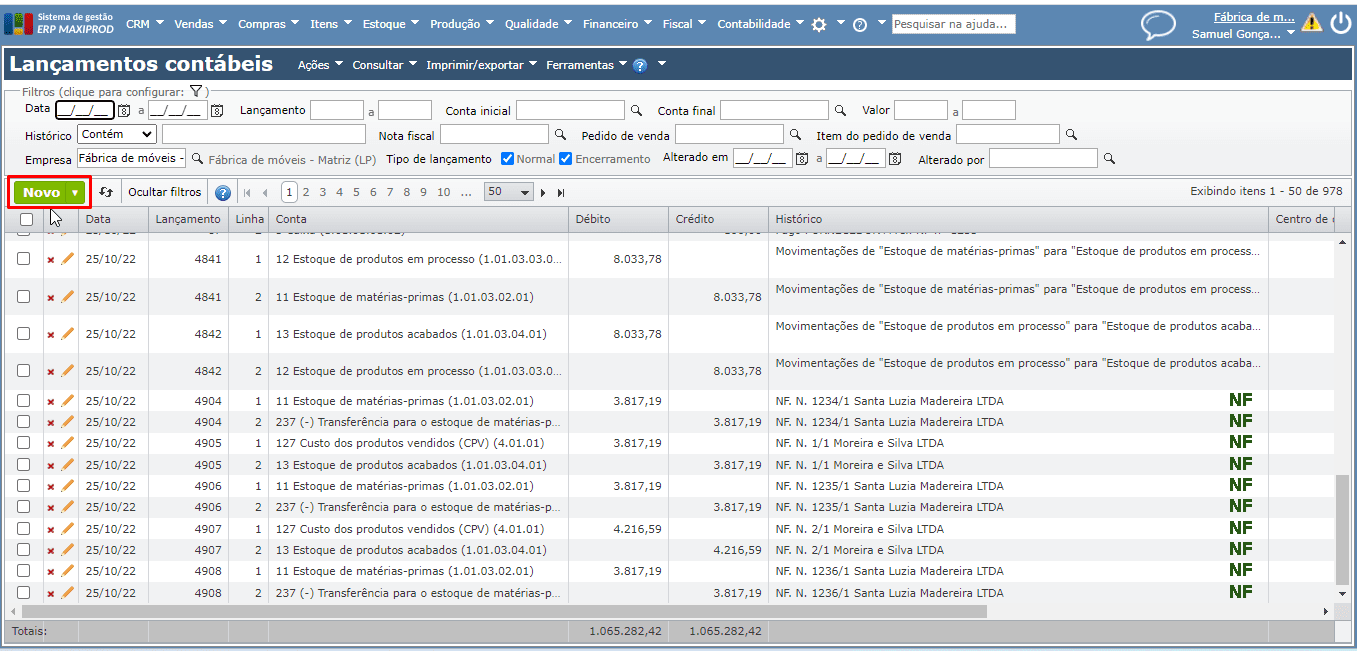Click the refresh icon beside Novo
The height and width of the screenshot is (651, 1357).
106,192
